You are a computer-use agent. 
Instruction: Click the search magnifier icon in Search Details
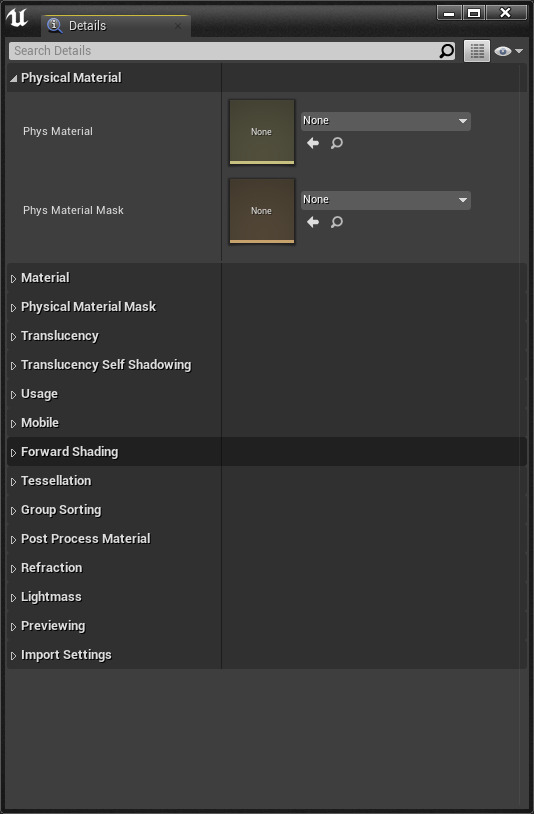pos(446,51)
